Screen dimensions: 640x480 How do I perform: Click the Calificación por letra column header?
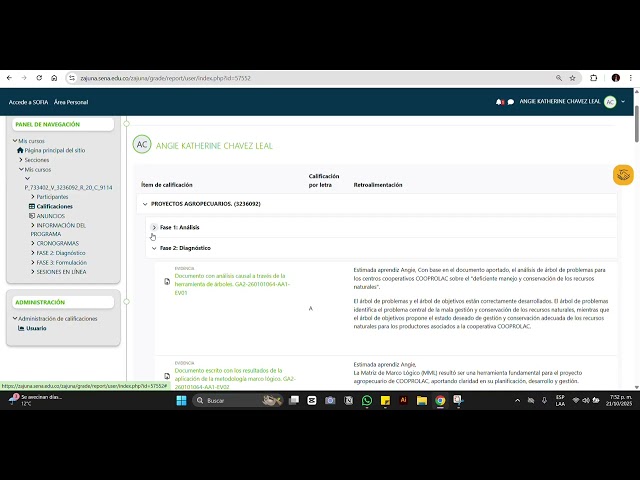(324, 180)
